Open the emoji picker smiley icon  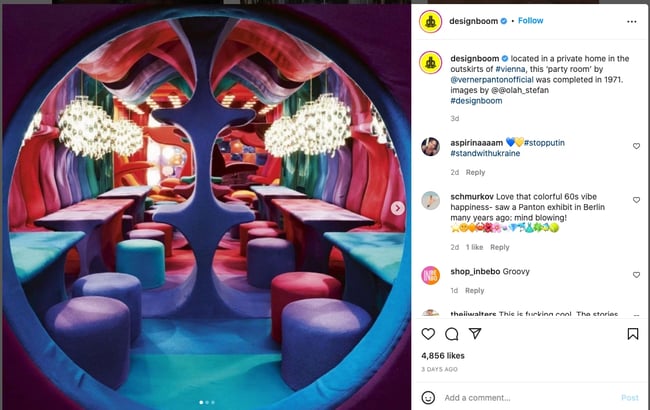point(428,398)
